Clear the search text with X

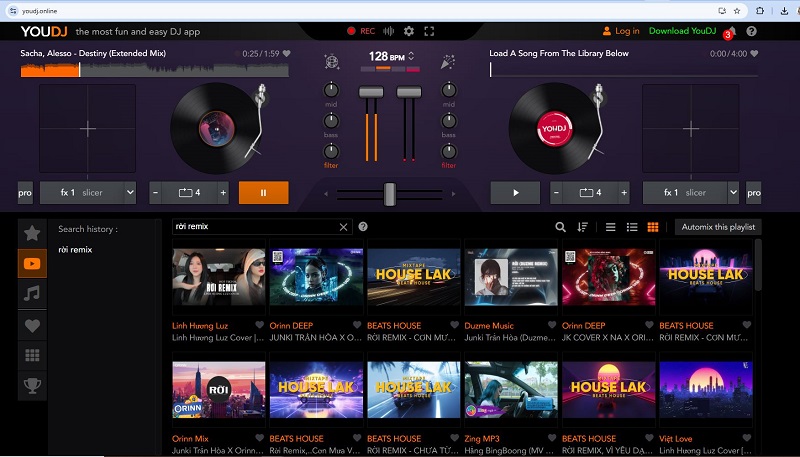tap(343, 227)
